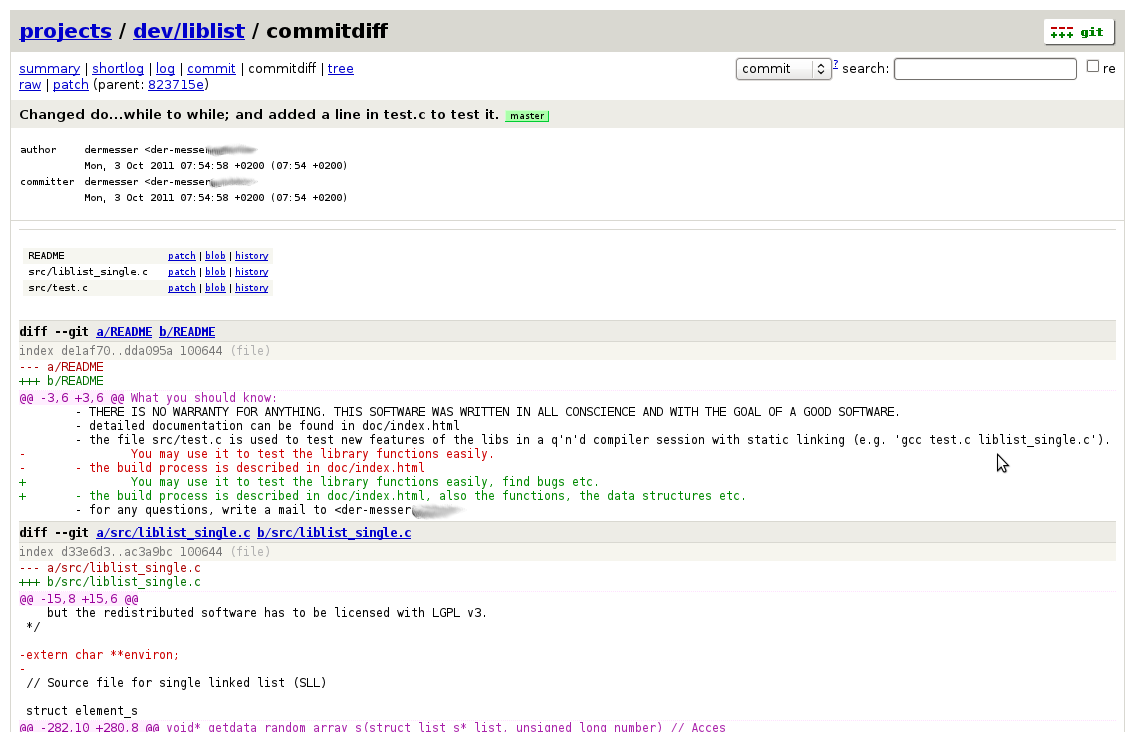Click the git logo icon
The width and height of the screenshot is (1134, 732).
click(x=1078, y=32)
